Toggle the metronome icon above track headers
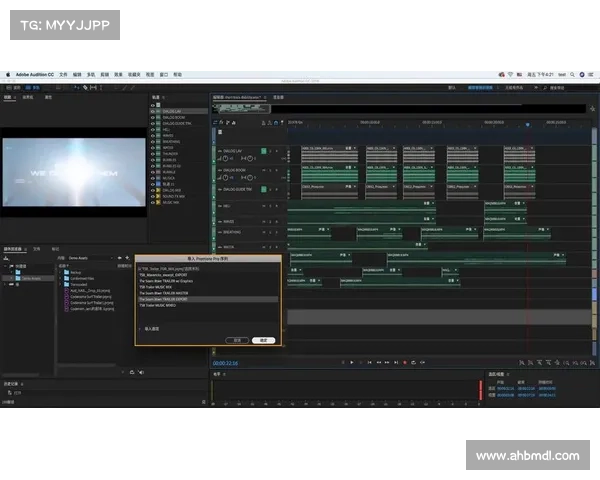The width and height of the screenshot is (600, 480). [263, 122]
